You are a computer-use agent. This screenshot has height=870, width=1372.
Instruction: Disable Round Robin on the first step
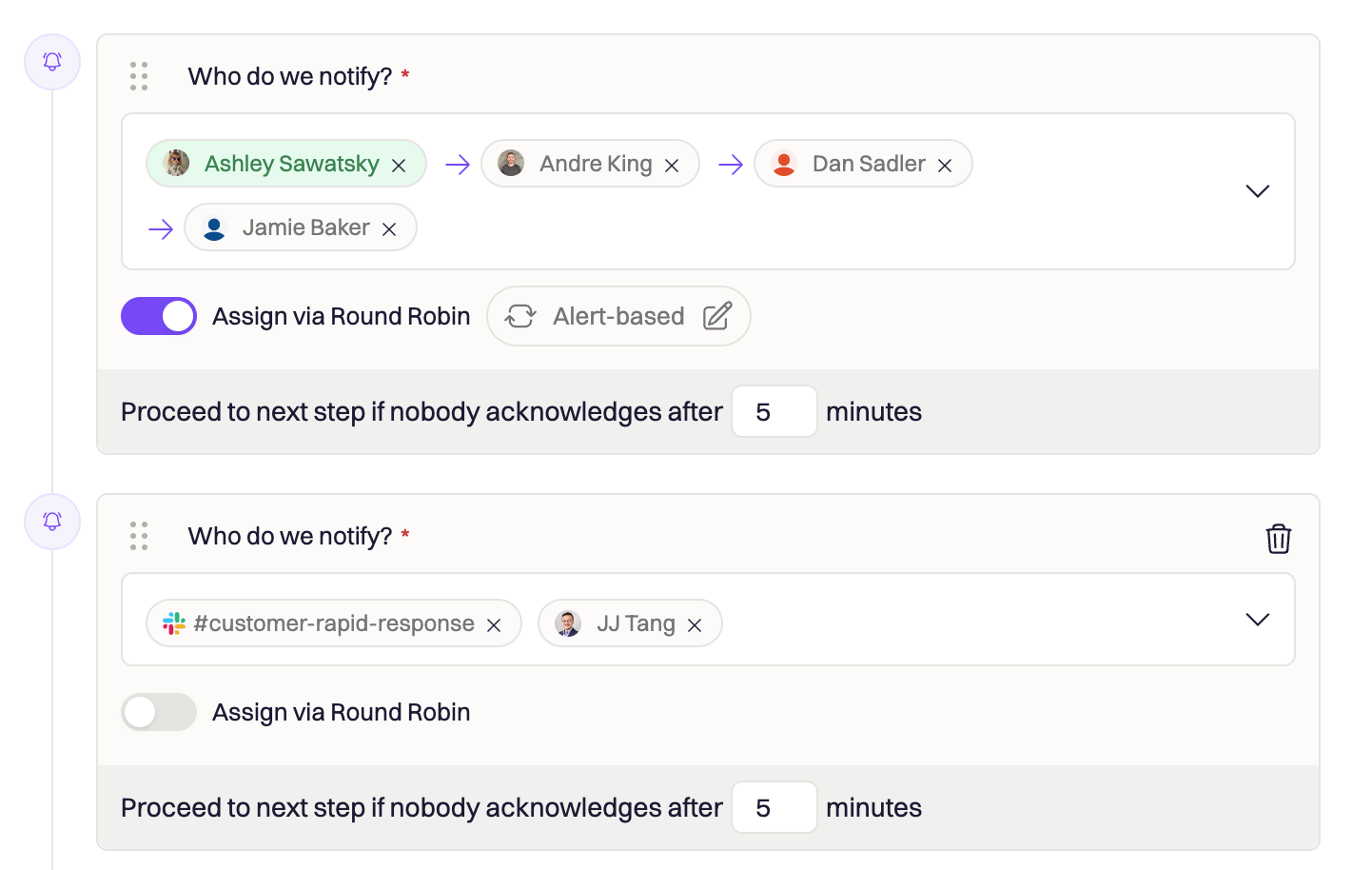159,315
